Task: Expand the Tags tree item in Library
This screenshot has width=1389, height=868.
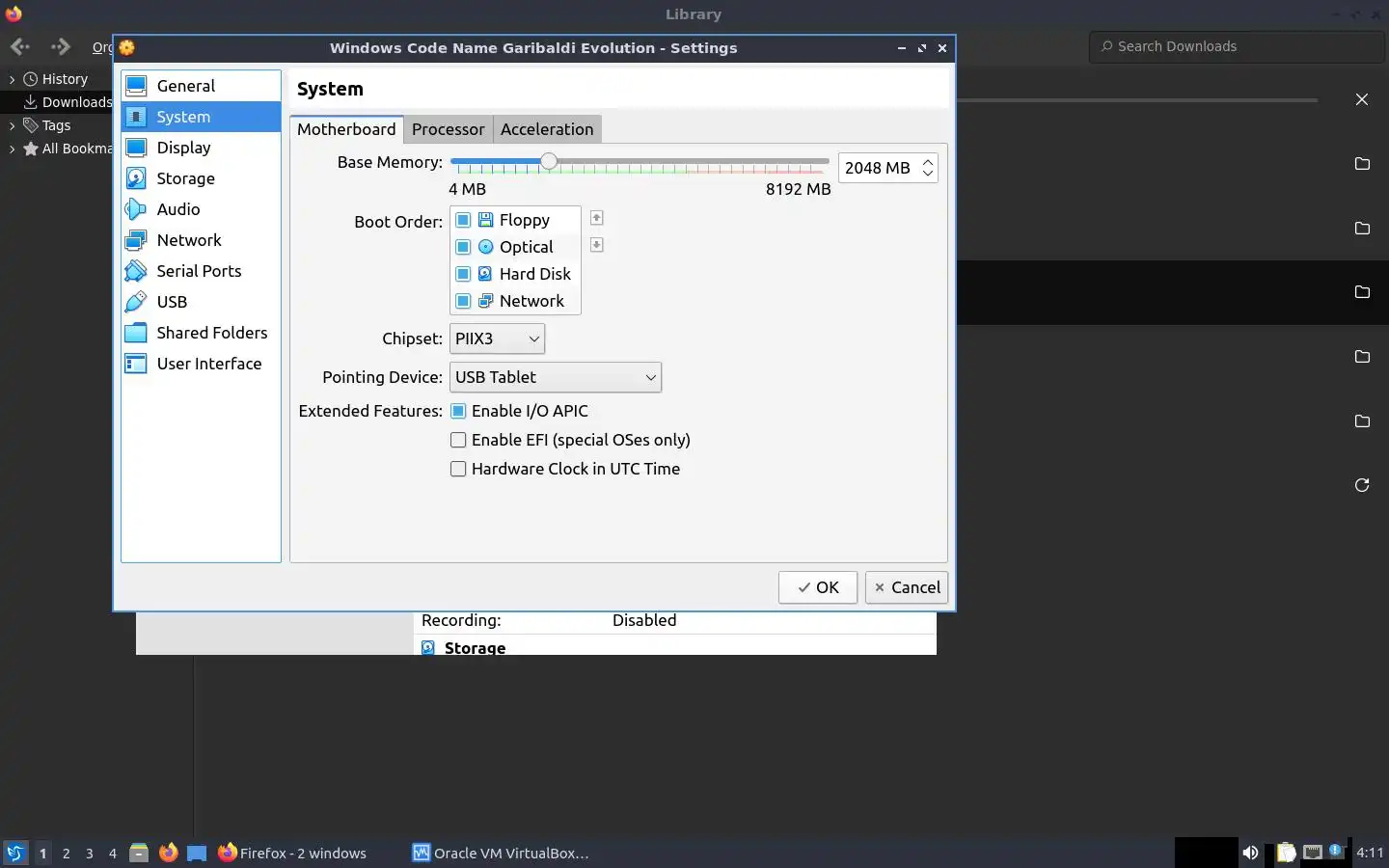Action: (x=12, y=125)
